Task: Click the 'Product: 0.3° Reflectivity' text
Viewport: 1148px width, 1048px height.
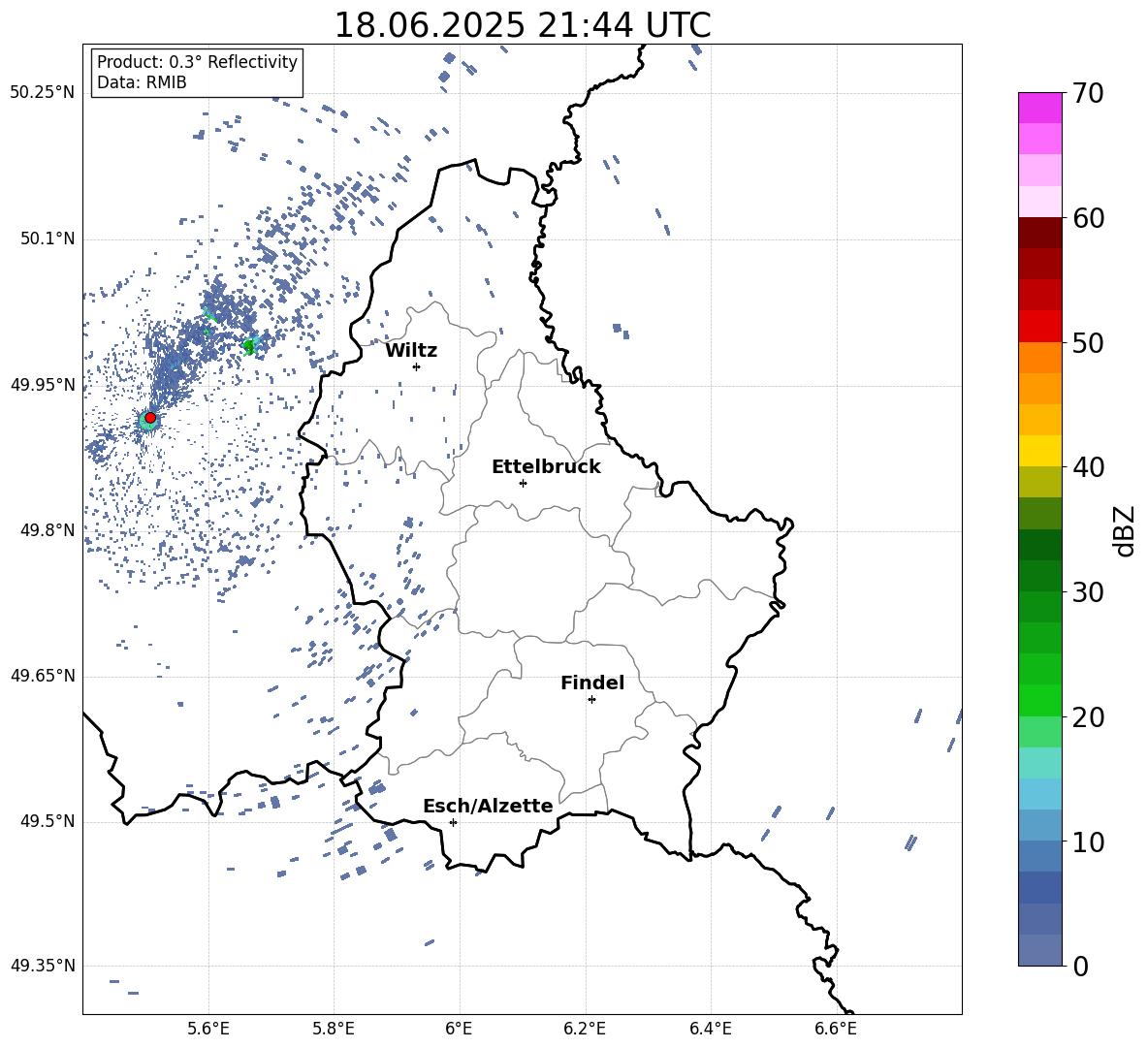Action: 197,61
